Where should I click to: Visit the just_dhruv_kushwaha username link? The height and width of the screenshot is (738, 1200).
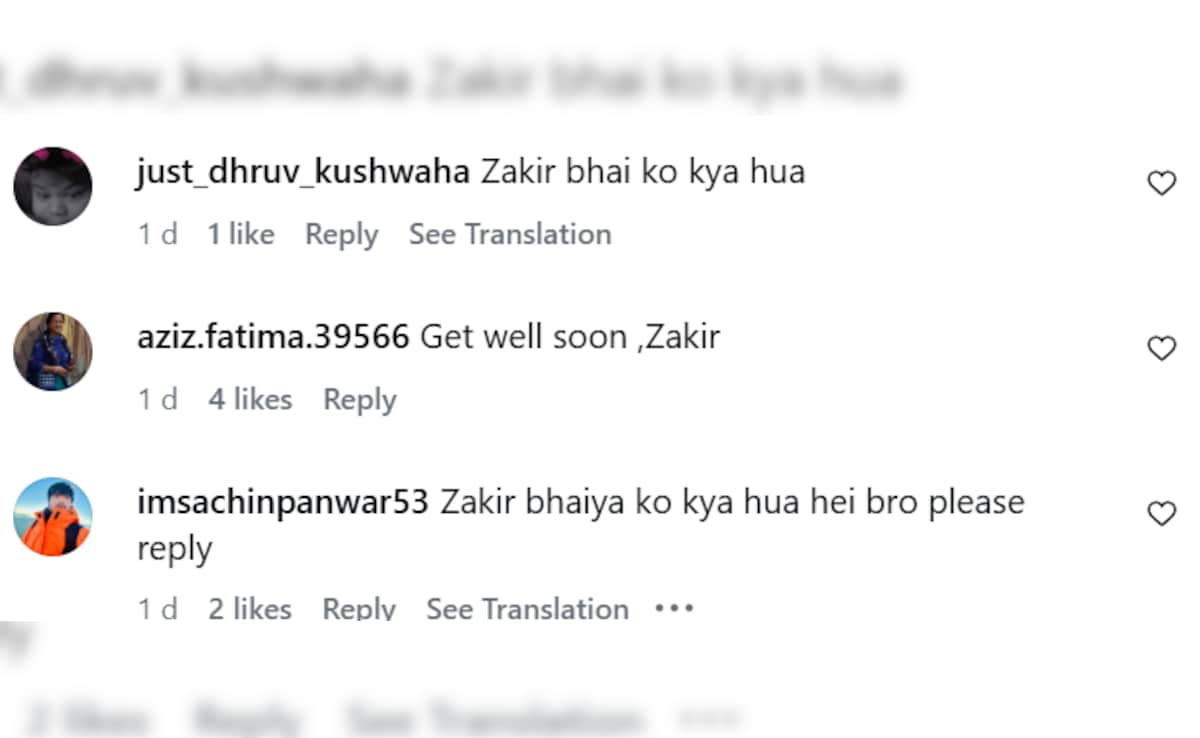point(303,173)
